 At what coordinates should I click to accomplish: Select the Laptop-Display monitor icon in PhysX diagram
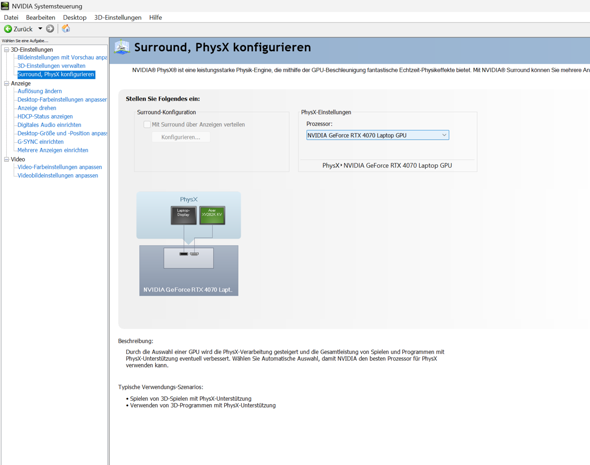point(184,215)
